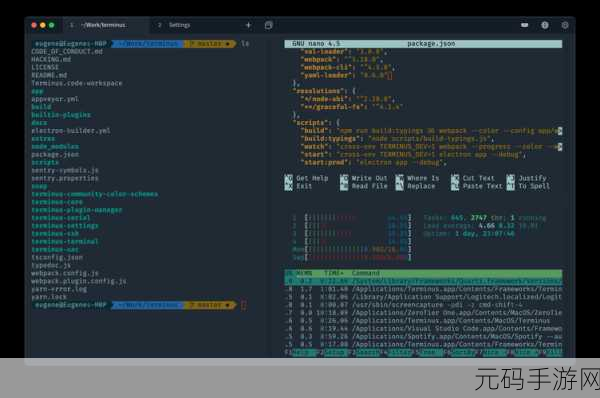Sort htop by the TIME+ column header
This screenshot has height=398, width=600.
click(334, 273)
